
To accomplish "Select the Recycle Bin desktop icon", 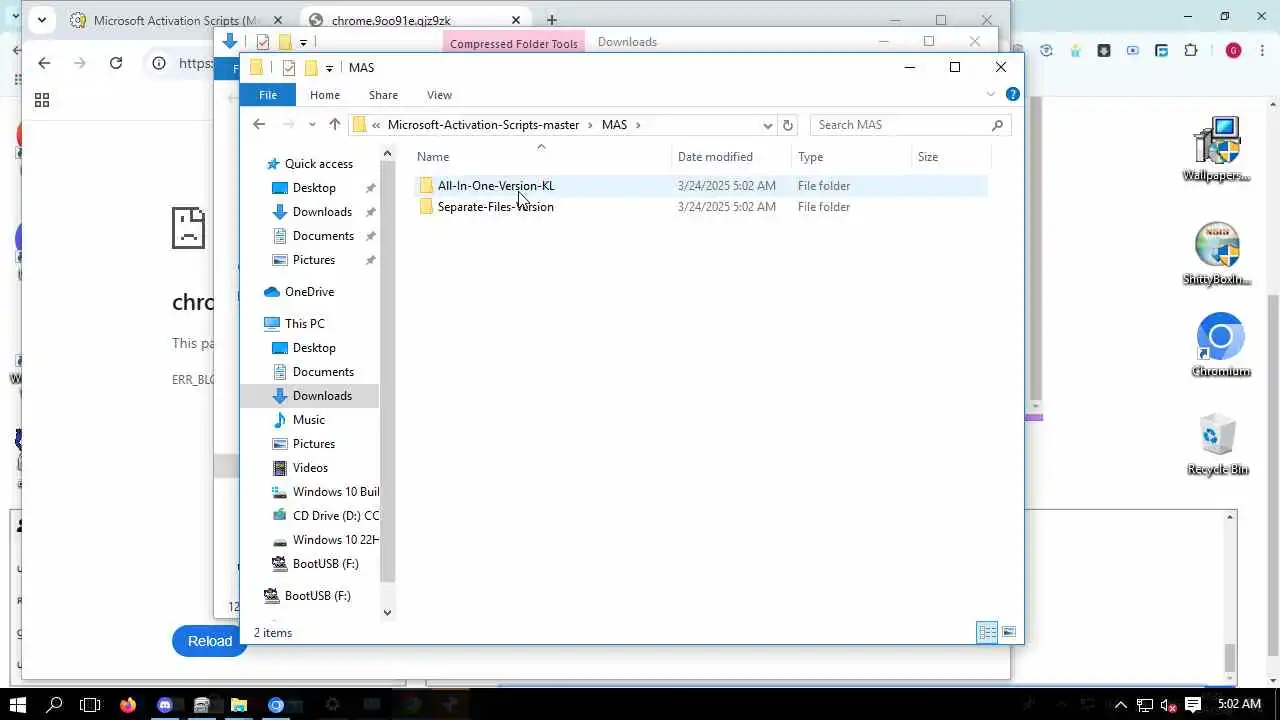I will point(1218,444).
